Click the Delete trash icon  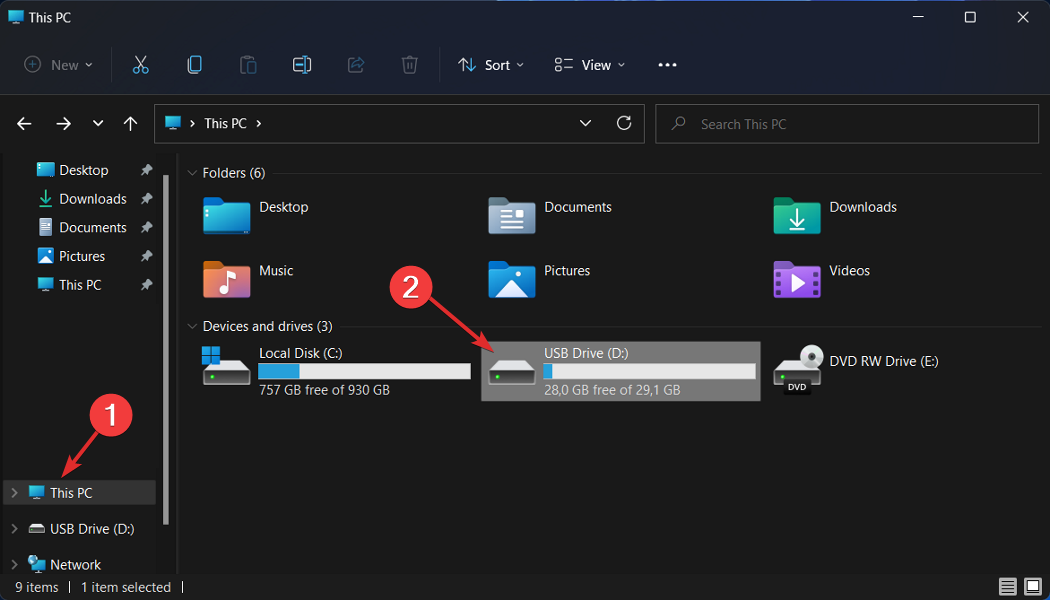[x=409, y=65]
